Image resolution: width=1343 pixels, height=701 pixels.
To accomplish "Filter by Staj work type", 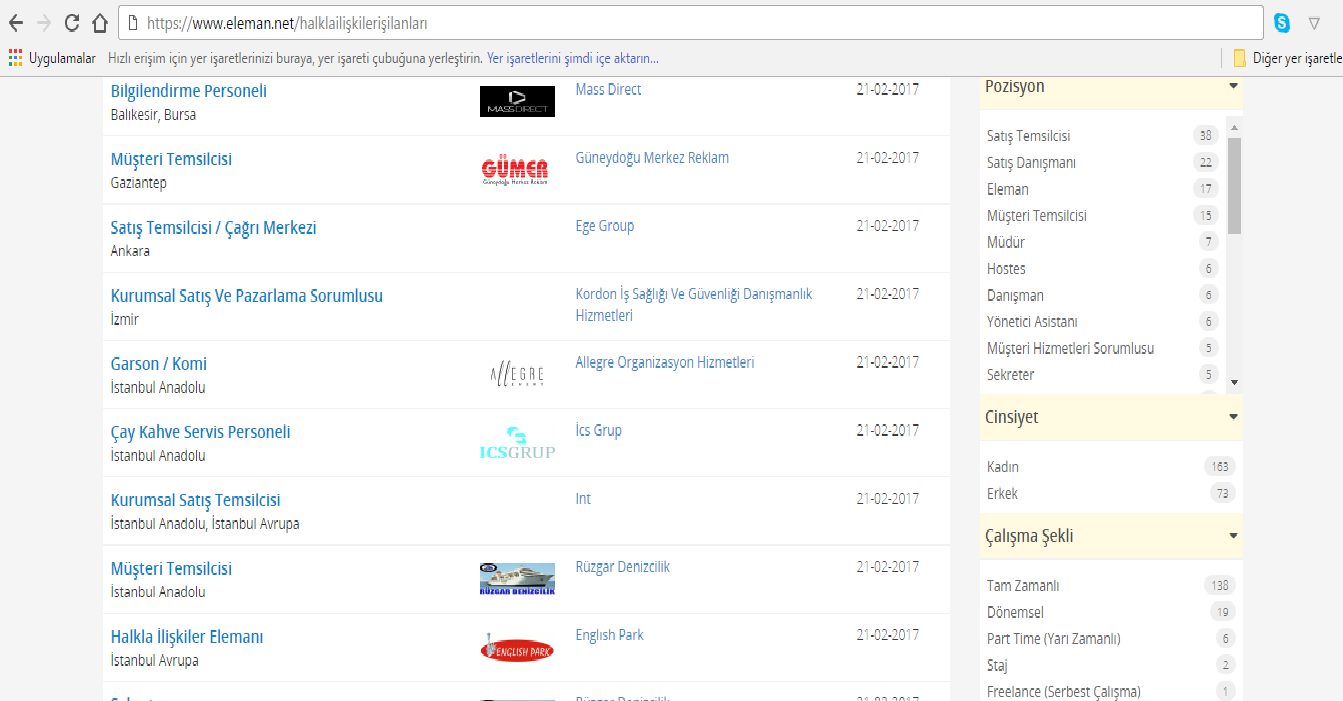I will 997,666.
